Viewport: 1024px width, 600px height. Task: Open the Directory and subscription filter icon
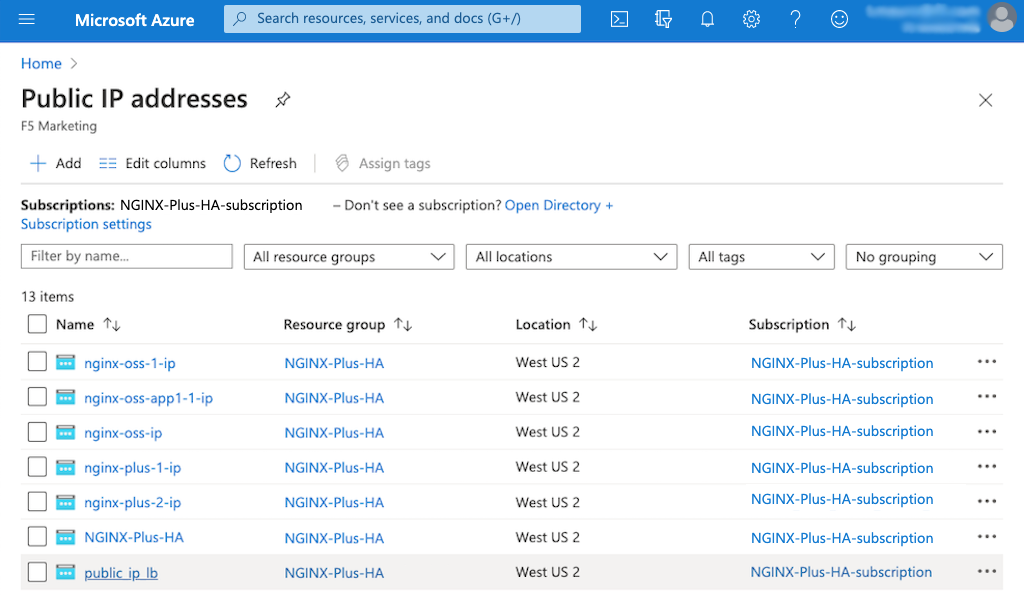pos(663,19)
